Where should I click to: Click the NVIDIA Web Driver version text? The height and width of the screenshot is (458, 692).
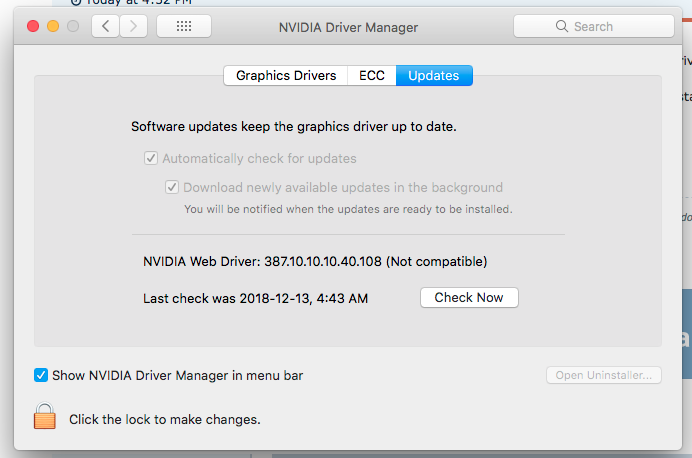pyautogui.click(x=315, y=262)
